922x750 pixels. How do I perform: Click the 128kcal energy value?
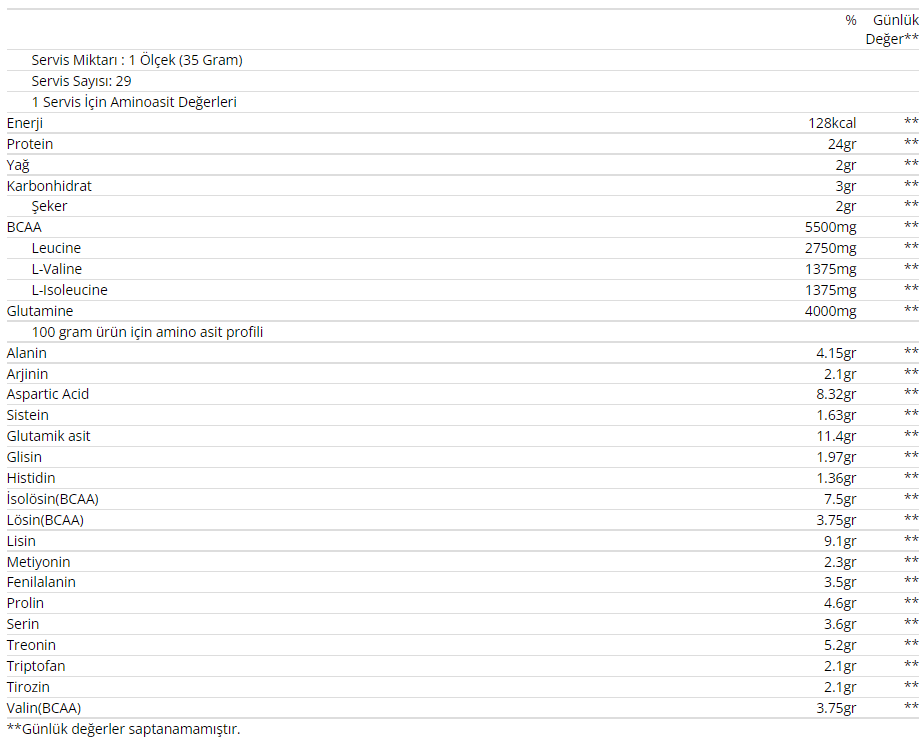(x=832, y=123)
